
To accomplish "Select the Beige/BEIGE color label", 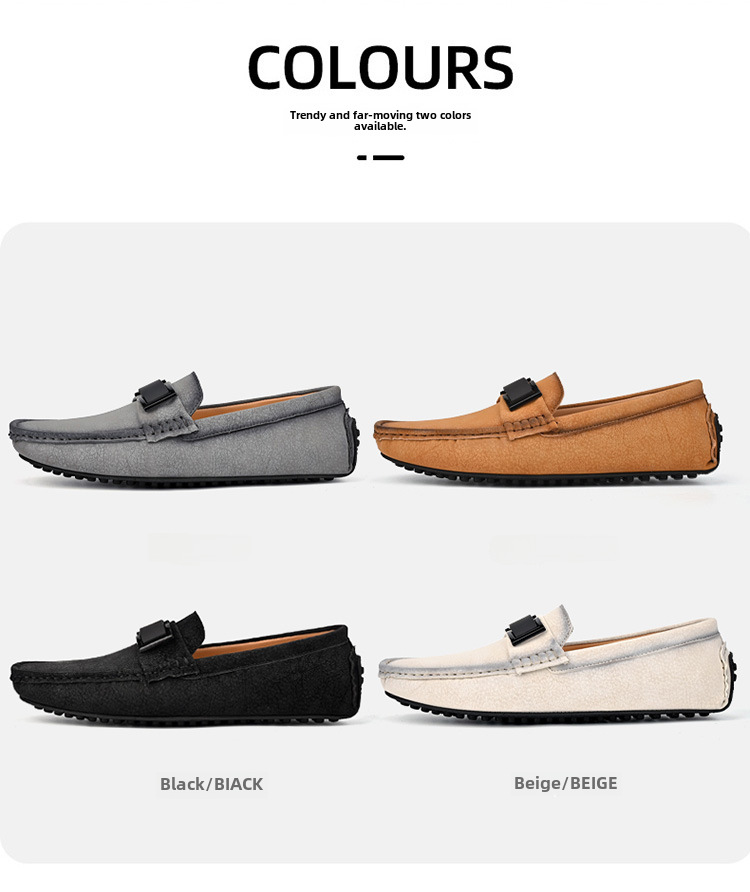I will click(x=566, y=783).
